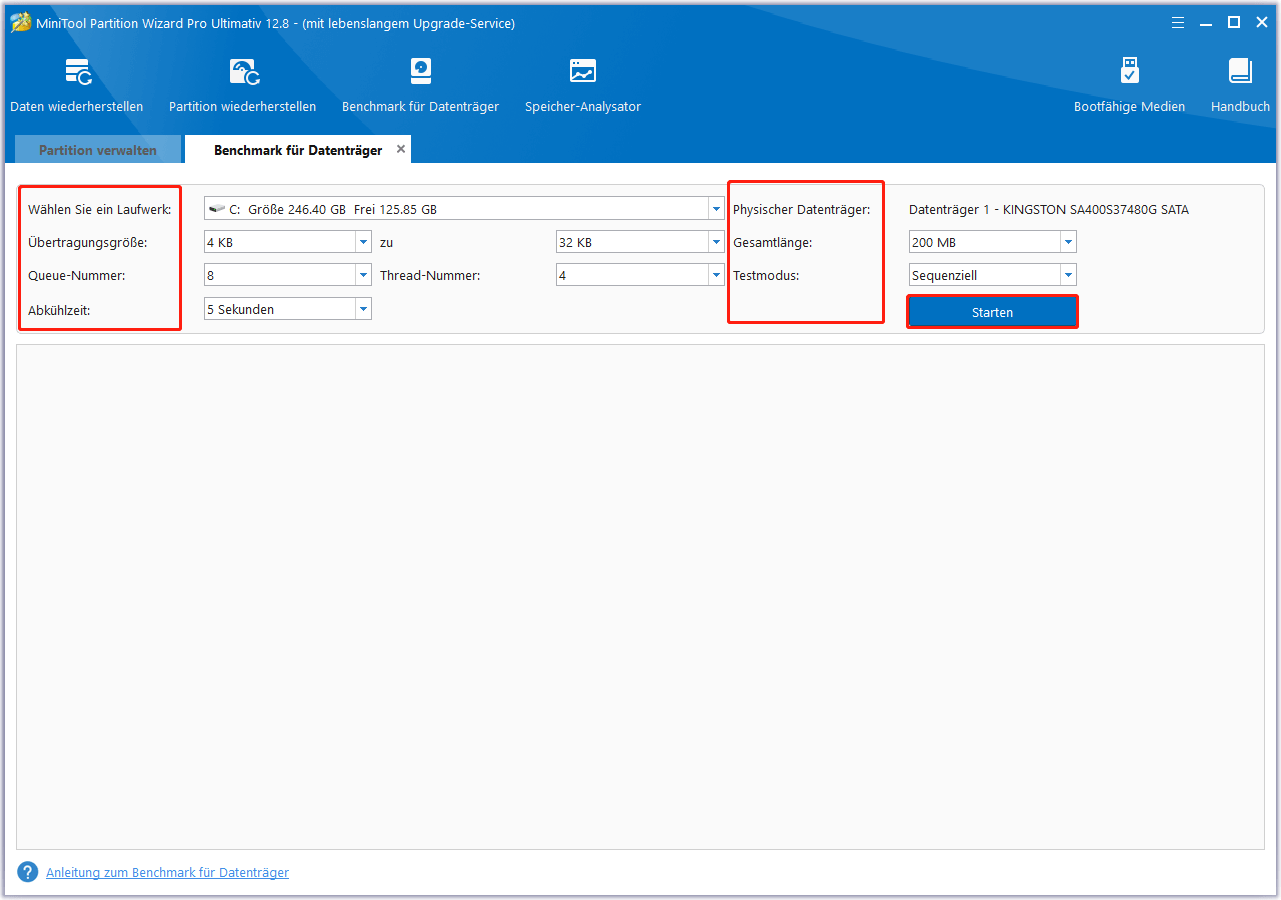The image size is (1281, 900).
Task: Change Gesamtlänge from 200 MB
Action: [1068, 243]
